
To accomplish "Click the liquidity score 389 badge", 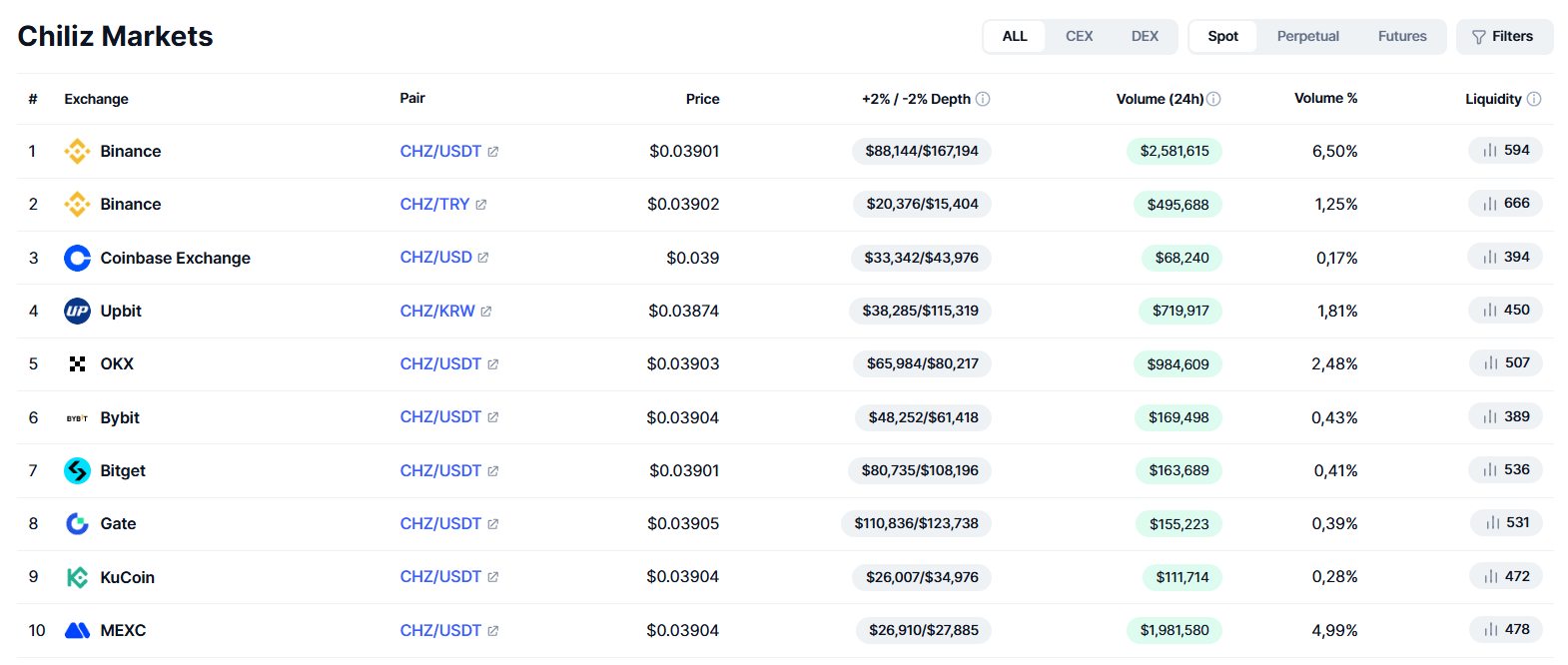I will tap(1505, 416).
